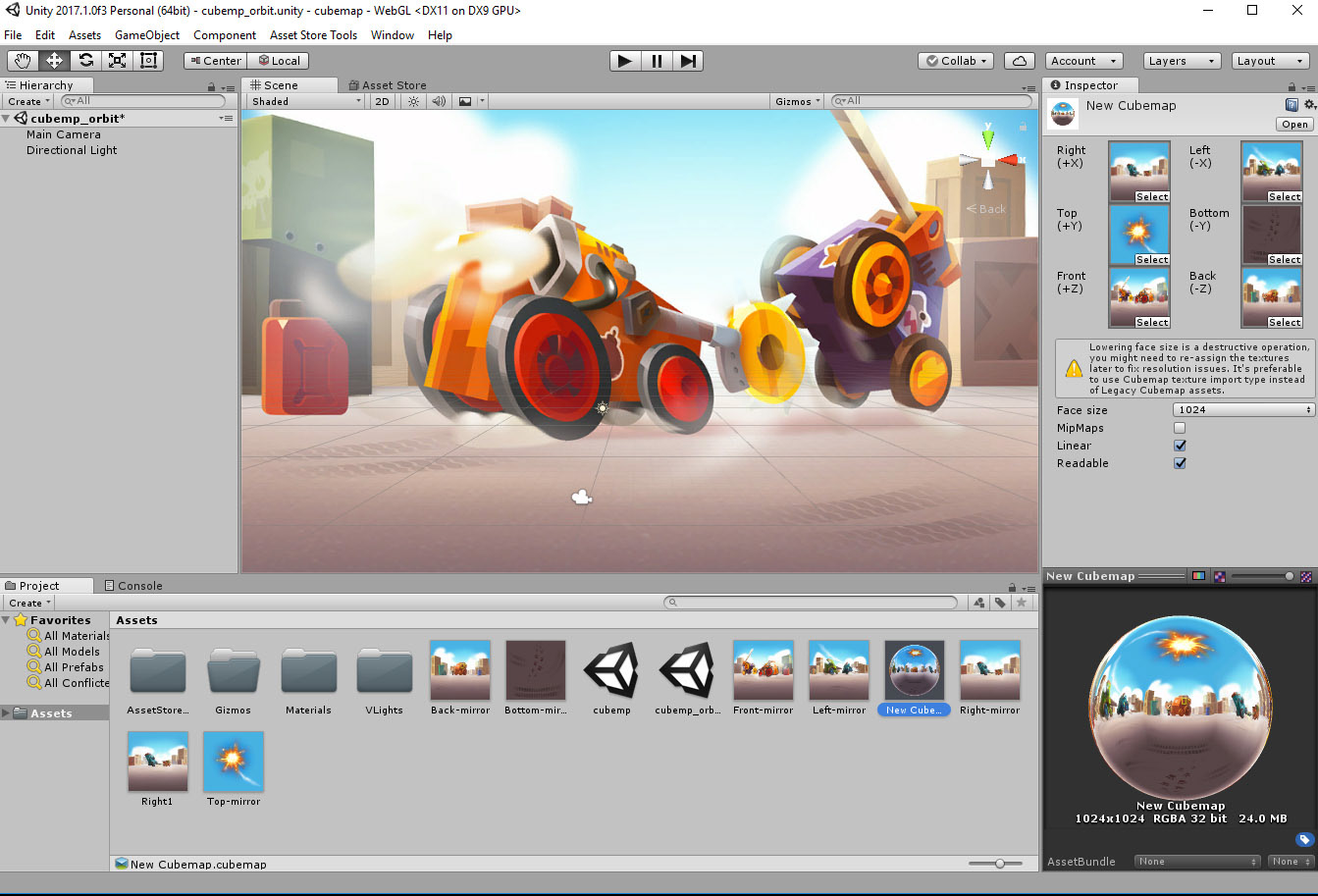Toggle scene audio speaker icon

[439, 101]
